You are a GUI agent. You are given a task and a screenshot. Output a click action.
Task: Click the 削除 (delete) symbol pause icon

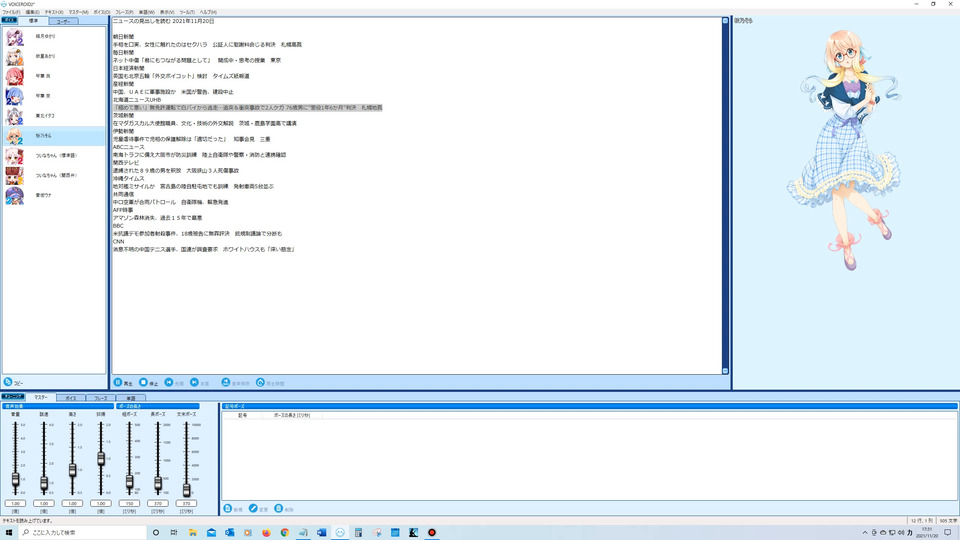coord(279,508)
